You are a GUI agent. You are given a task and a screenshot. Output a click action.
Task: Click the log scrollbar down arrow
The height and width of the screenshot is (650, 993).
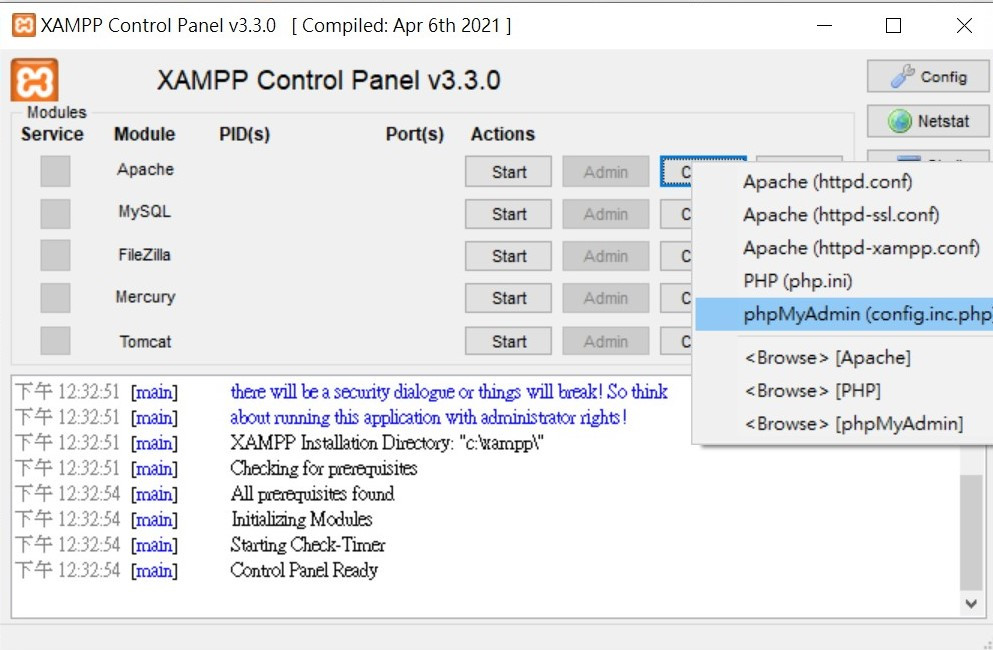point(971,604)
